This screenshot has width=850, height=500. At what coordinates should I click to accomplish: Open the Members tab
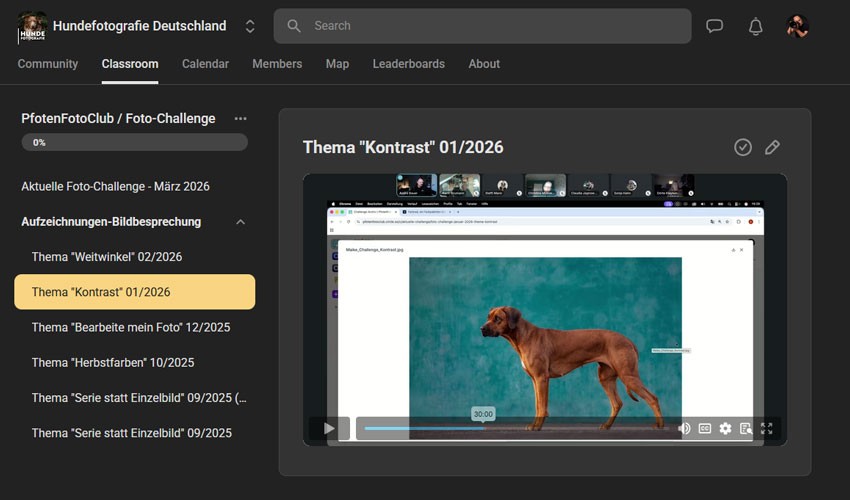(x=277, y=64)
